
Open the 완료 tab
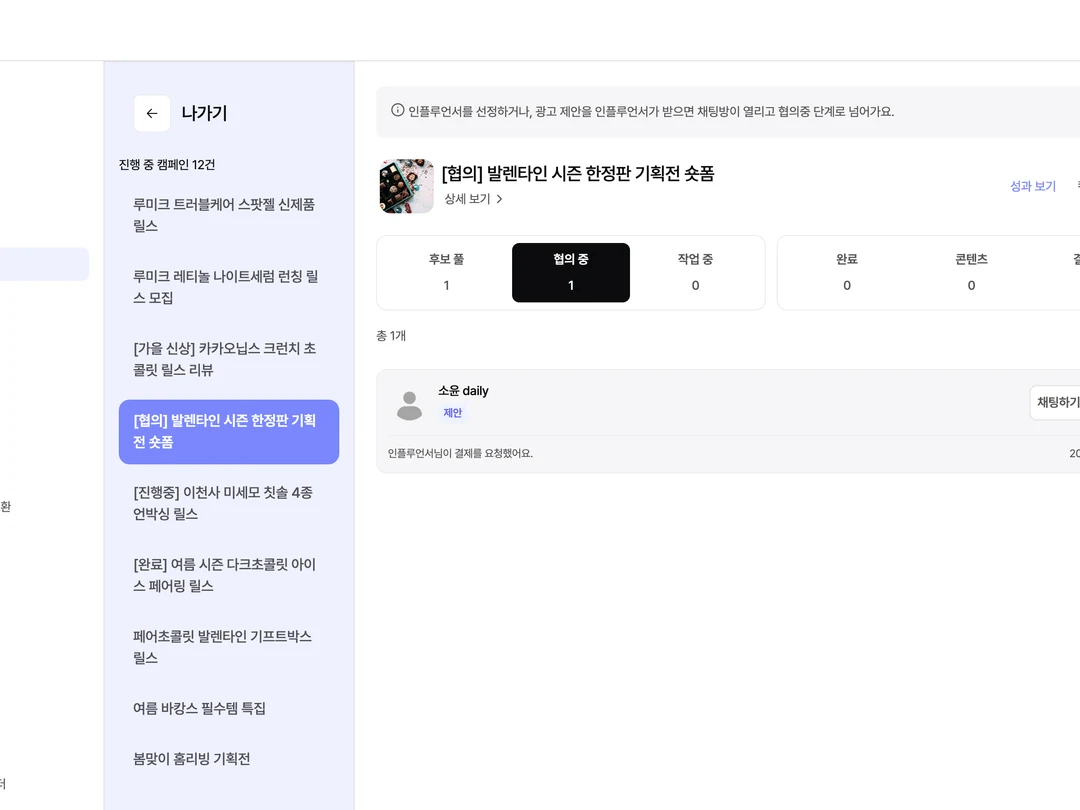pyautogui.click(x=847, y=273)
